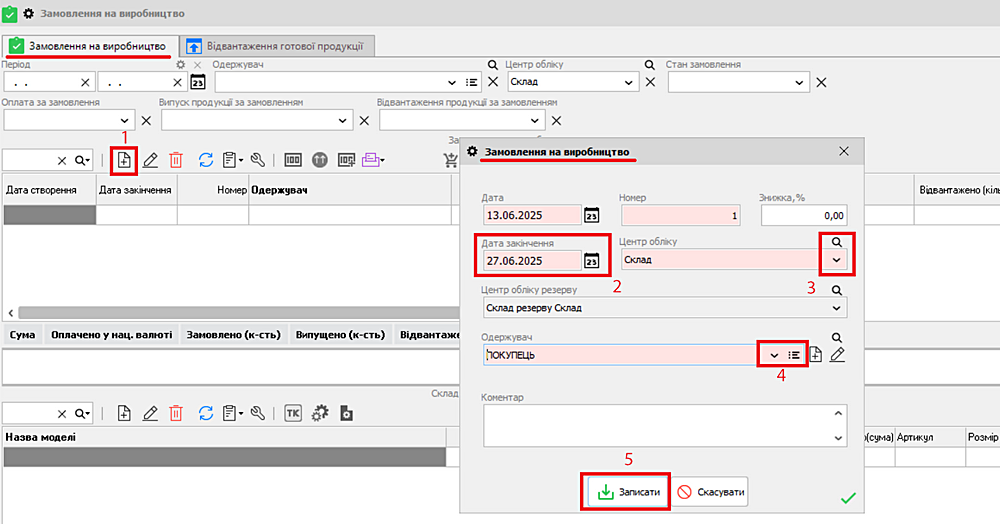Click the edit pencil icon beside Одержувач in dialog
The image size is (1000, 524).
tap(838, 354)
